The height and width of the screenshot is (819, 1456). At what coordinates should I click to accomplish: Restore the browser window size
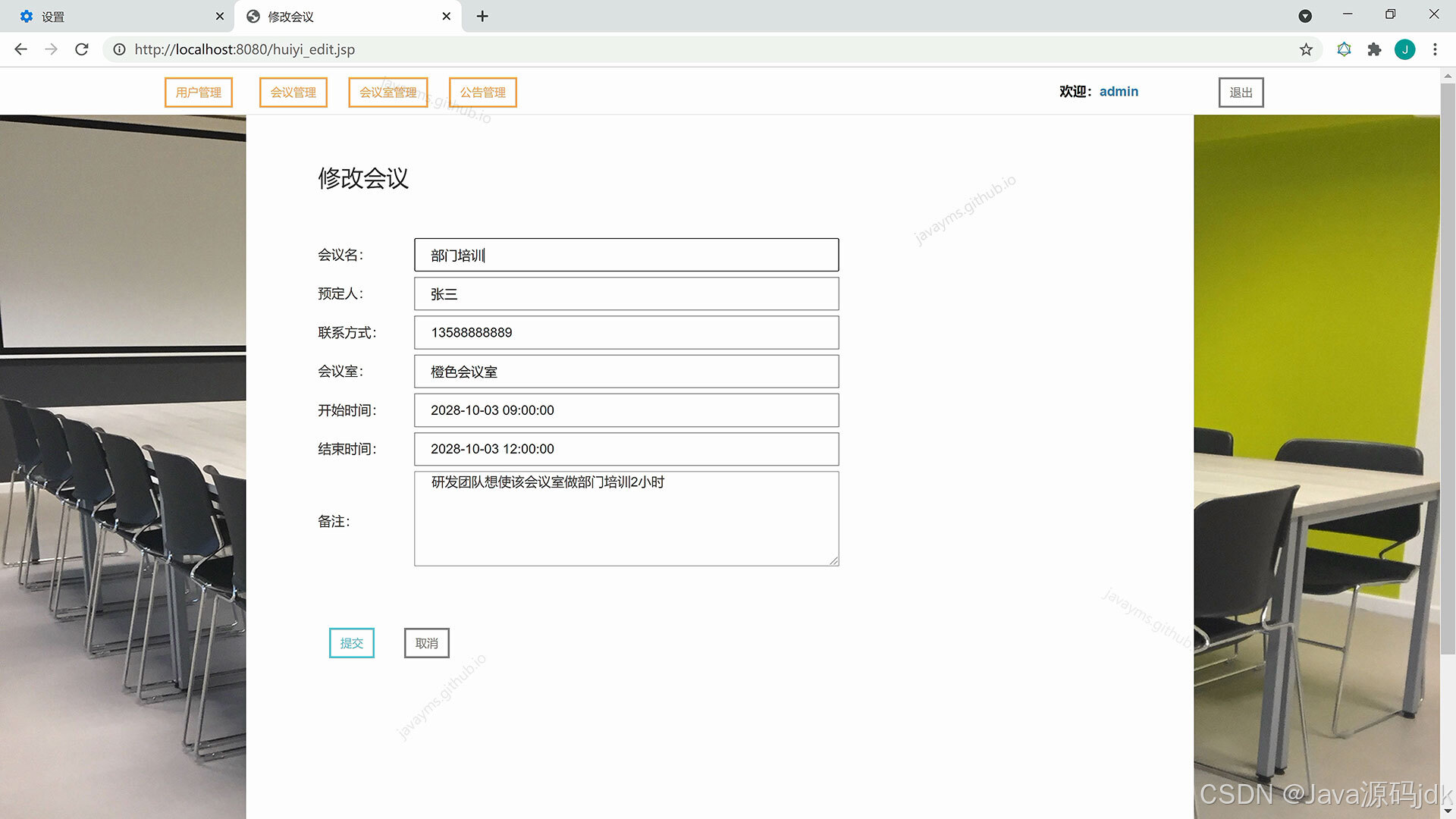[x=1390, y=14]
